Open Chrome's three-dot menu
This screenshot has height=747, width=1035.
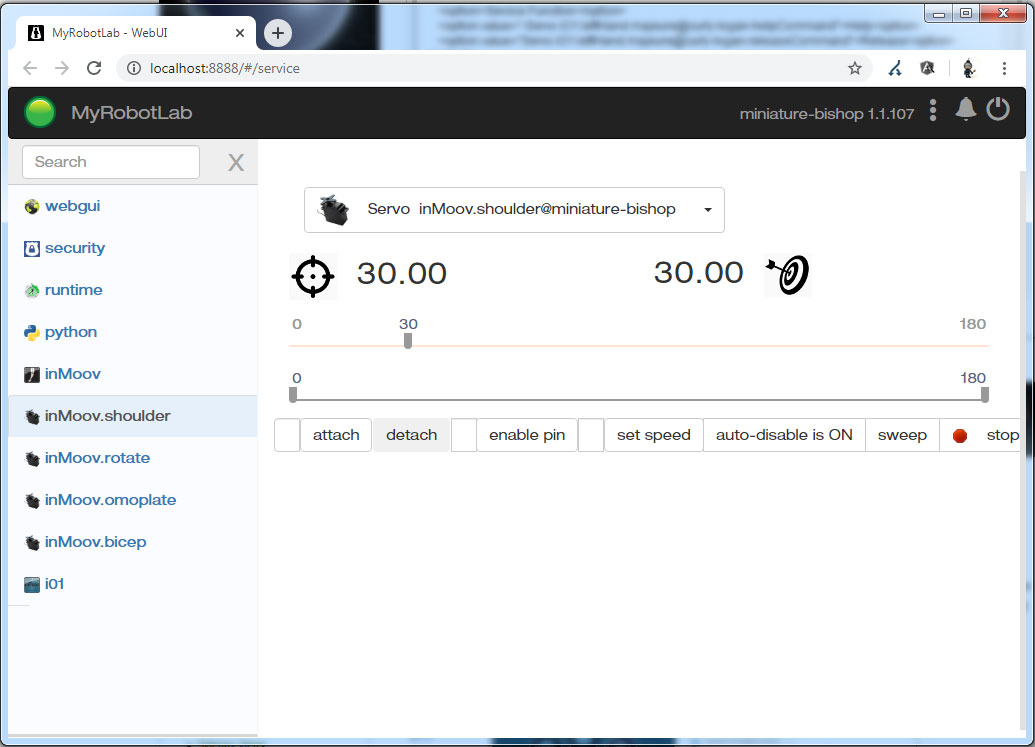pyautogui.click(x=1004, y=68)
